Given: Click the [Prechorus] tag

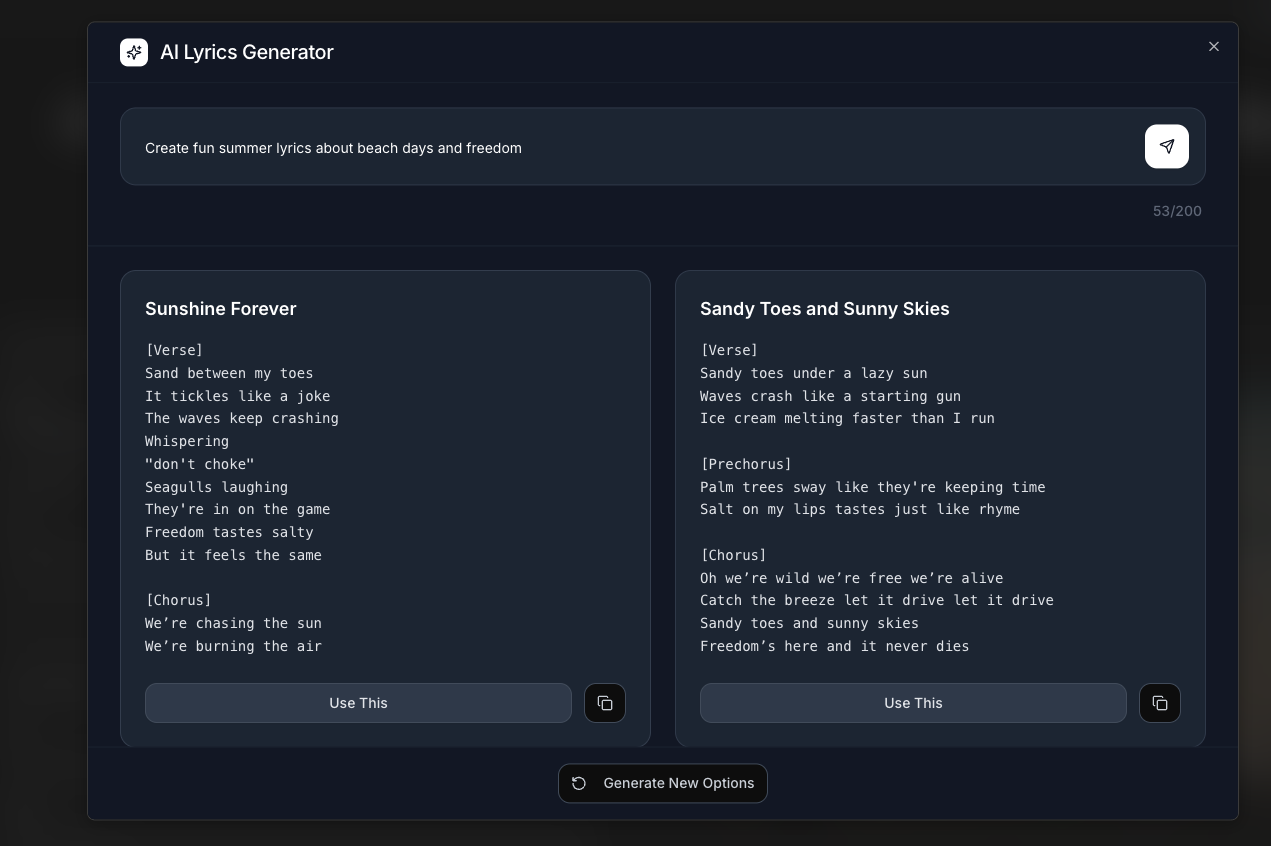Looking at the screenshot, I should click(746, 464).
